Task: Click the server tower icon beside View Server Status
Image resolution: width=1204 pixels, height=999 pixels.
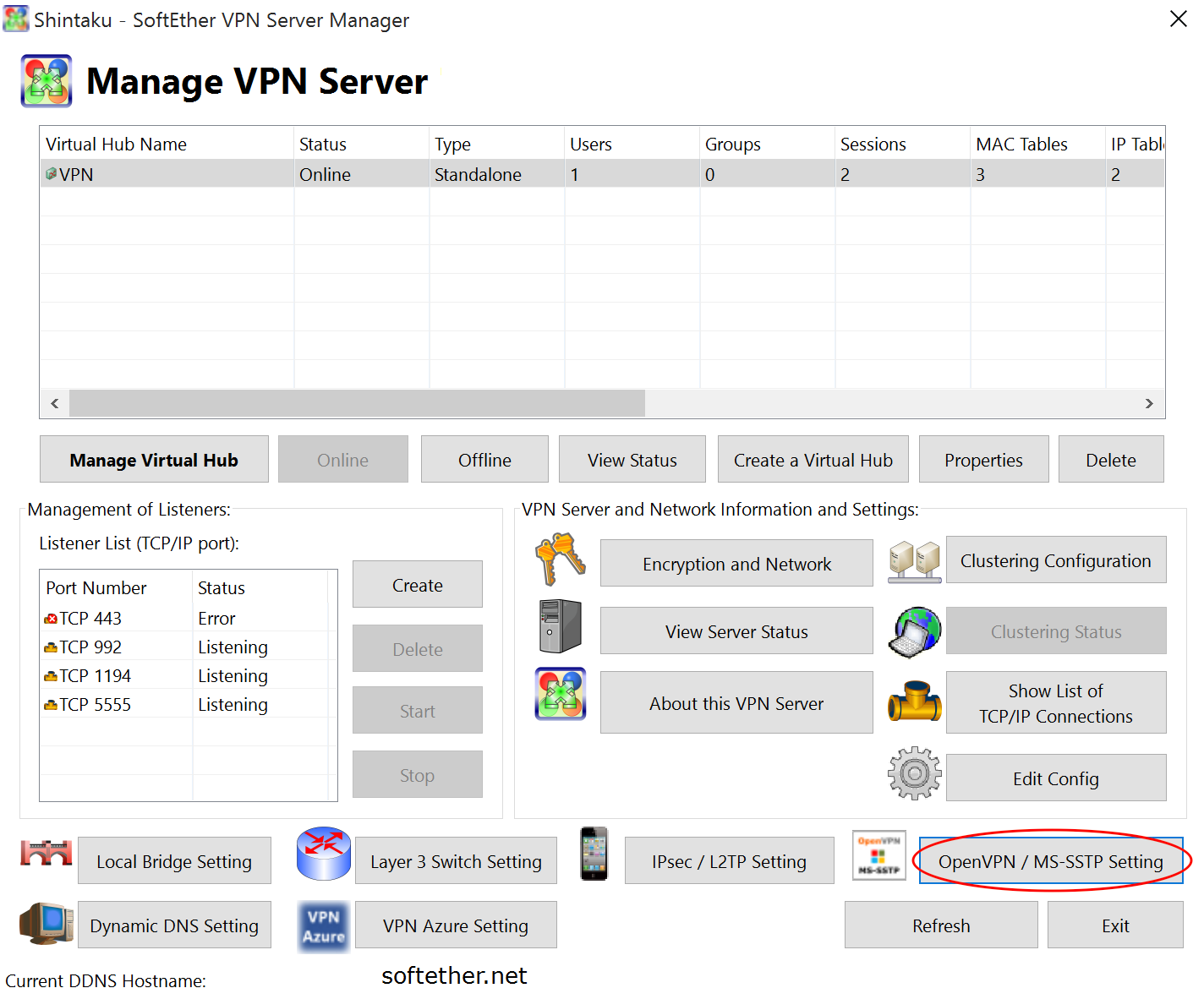Action: click(561, 626)
